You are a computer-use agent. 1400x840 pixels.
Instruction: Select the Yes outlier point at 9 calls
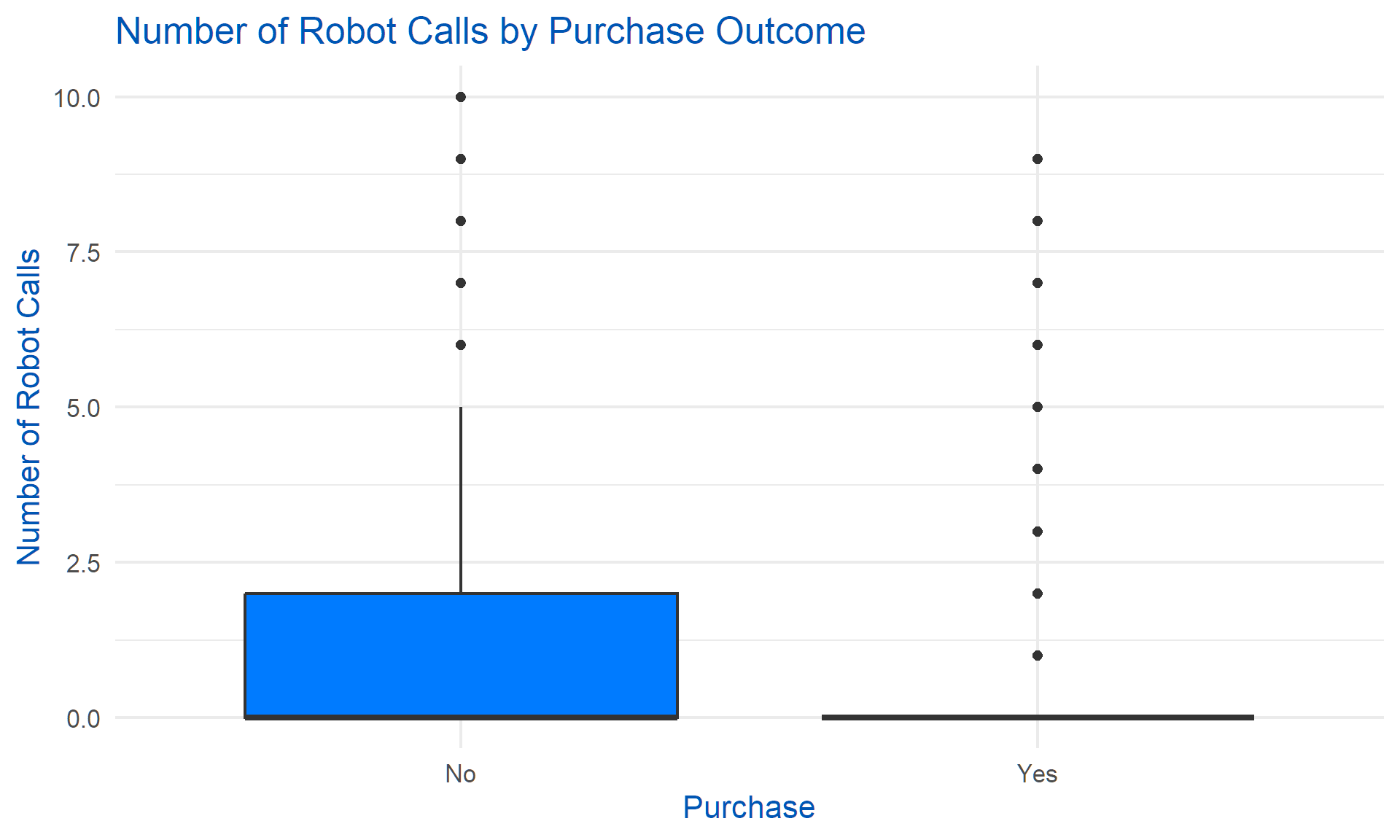[x=1038, y=159]
